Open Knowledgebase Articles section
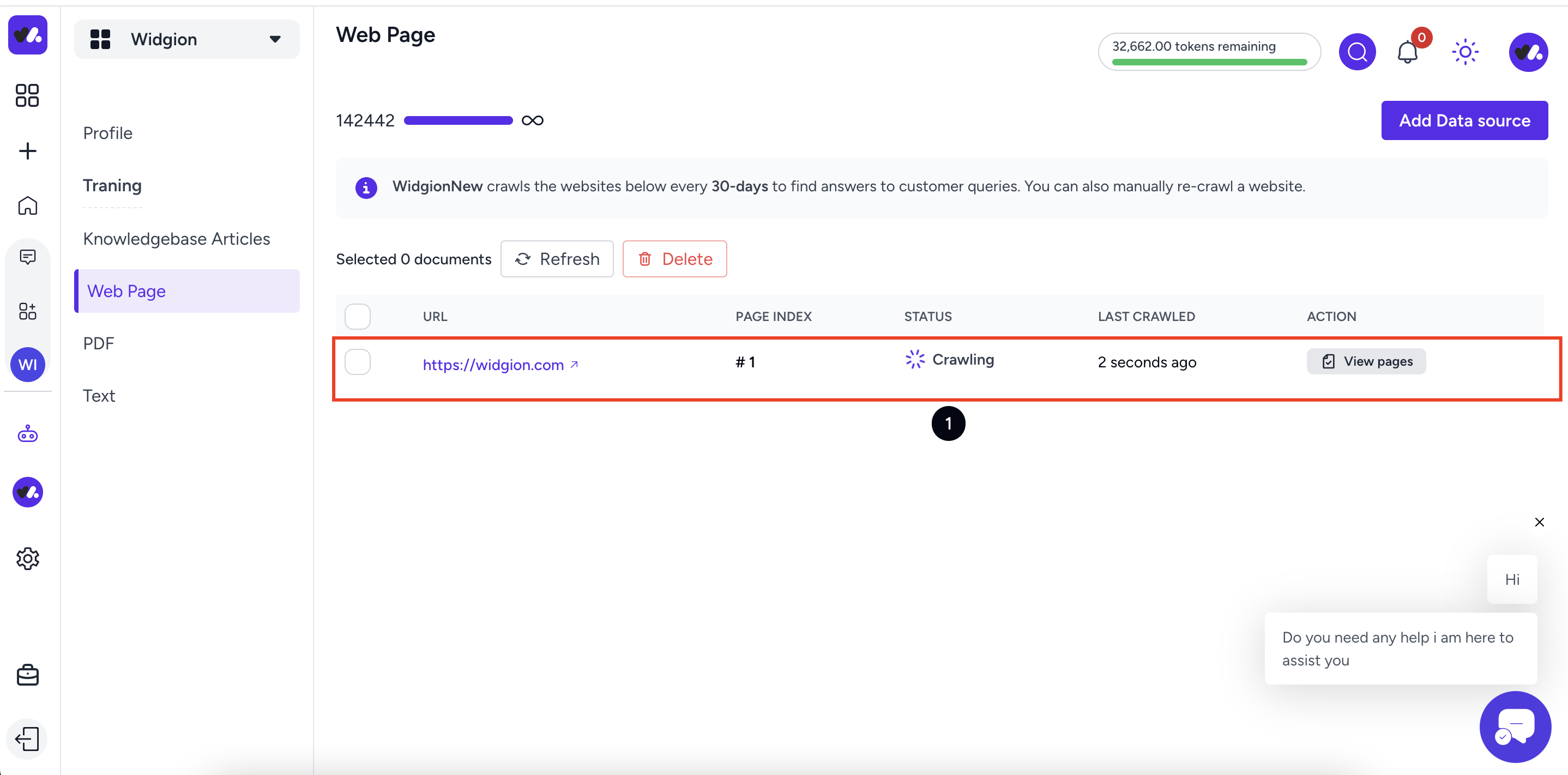 pos(177,239)
